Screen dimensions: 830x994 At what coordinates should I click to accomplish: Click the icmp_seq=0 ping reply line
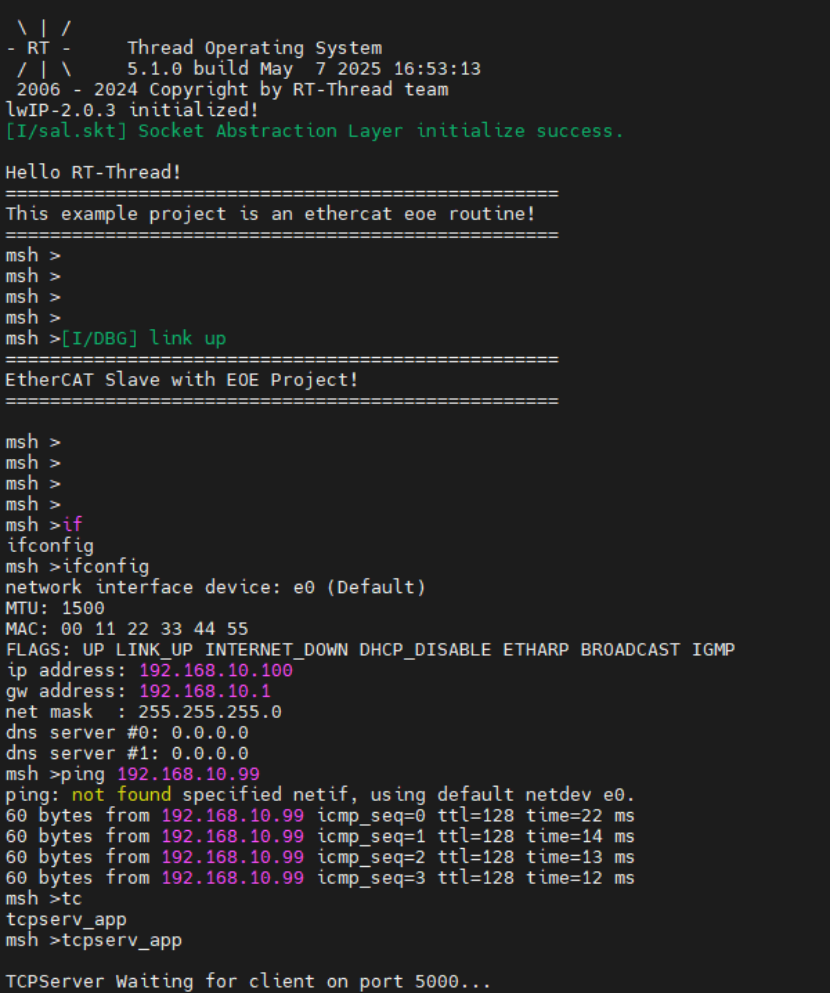pos(320,816)
